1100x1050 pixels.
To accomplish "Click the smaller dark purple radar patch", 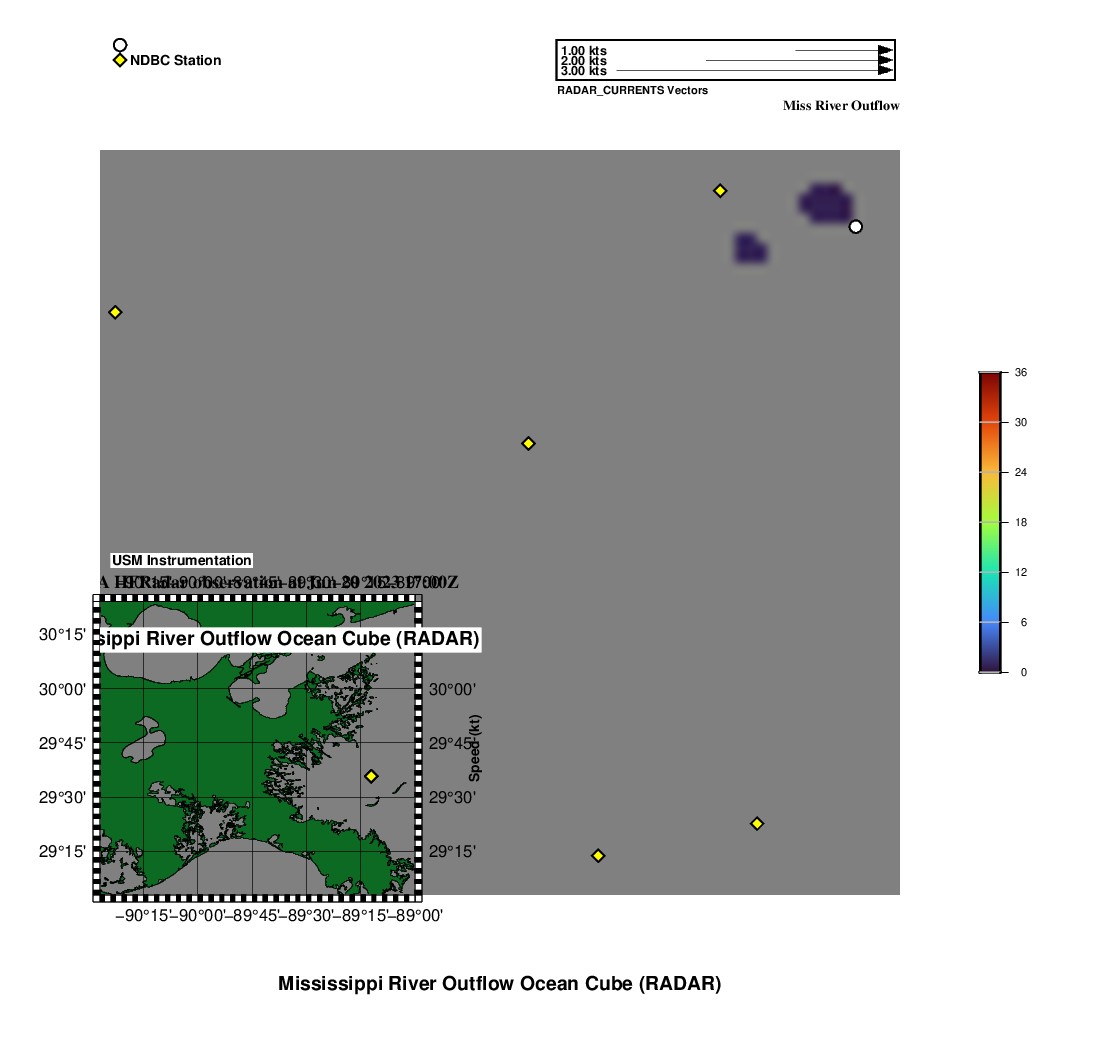I will (x=750, y=248).
